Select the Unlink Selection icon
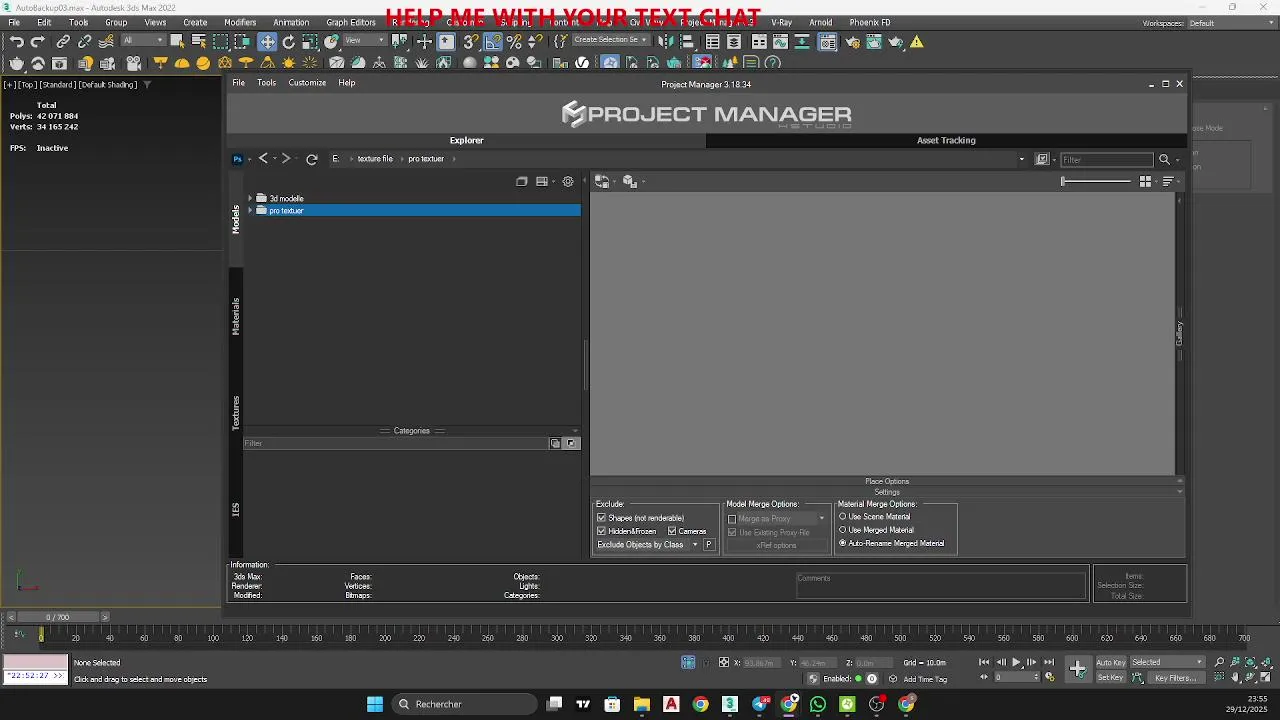Viewport: 1280px width, 720px height. tap(84, 41)
